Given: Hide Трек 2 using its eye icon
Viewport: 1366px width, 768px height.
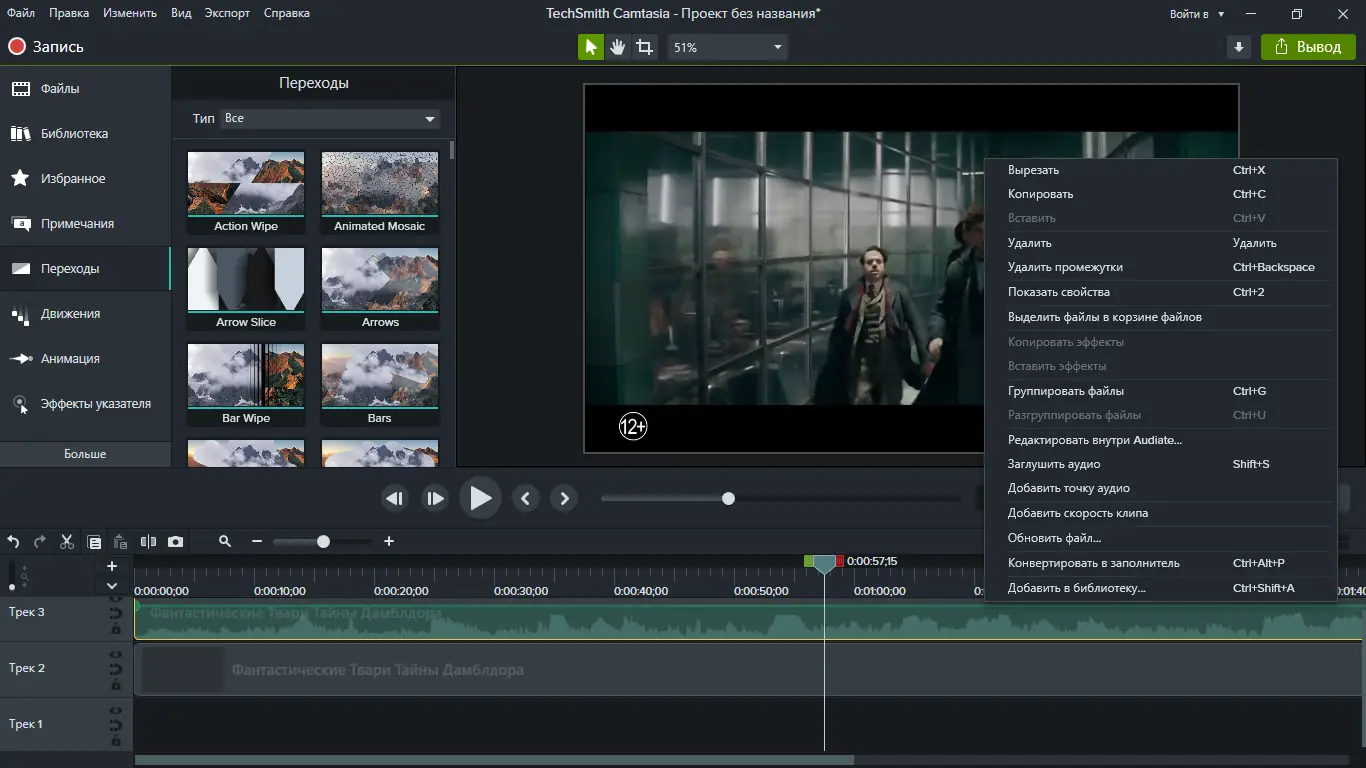Looking at the screenshot, I should pyautogui.click(x=116, y=655).
